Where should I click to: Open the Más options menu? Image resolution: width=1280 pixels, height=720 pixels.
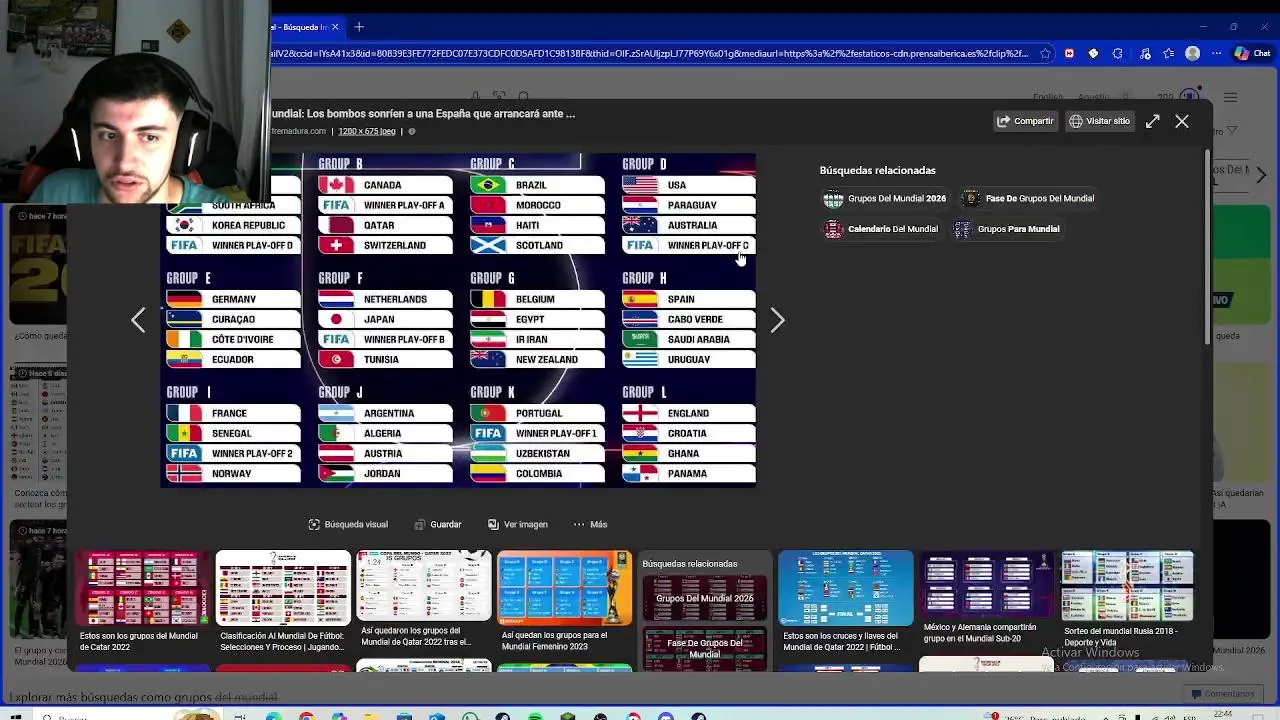(x=590, y=524)
